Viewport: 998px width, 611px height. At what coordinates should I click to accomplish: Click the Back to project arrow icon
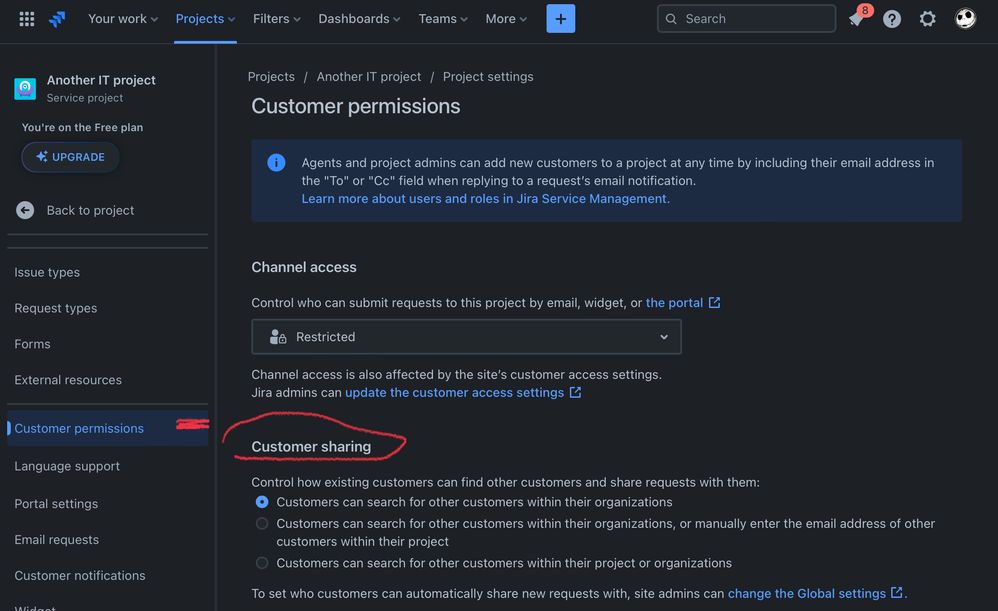[x=25, y=210]
